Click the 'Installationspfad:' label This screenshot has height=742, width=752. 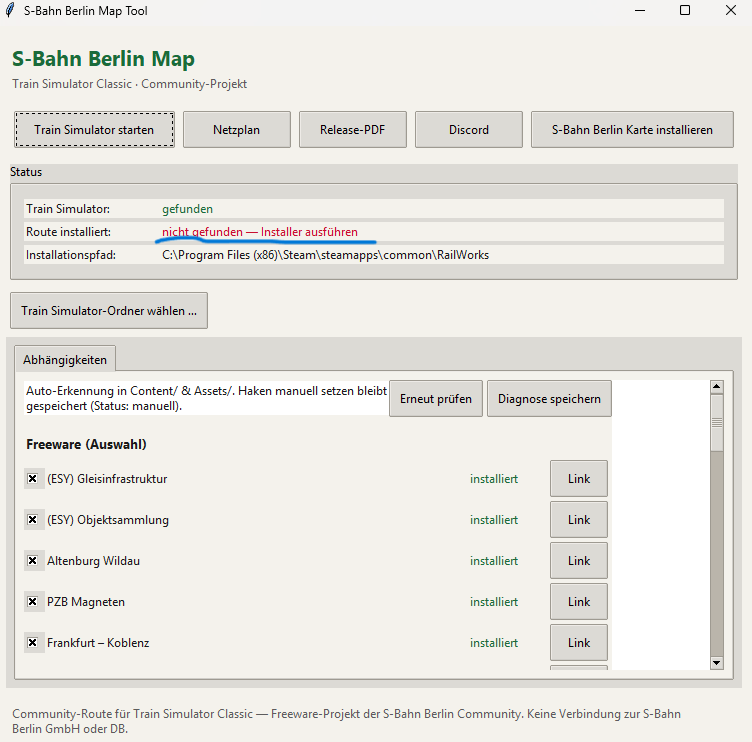tap(71, 255)
